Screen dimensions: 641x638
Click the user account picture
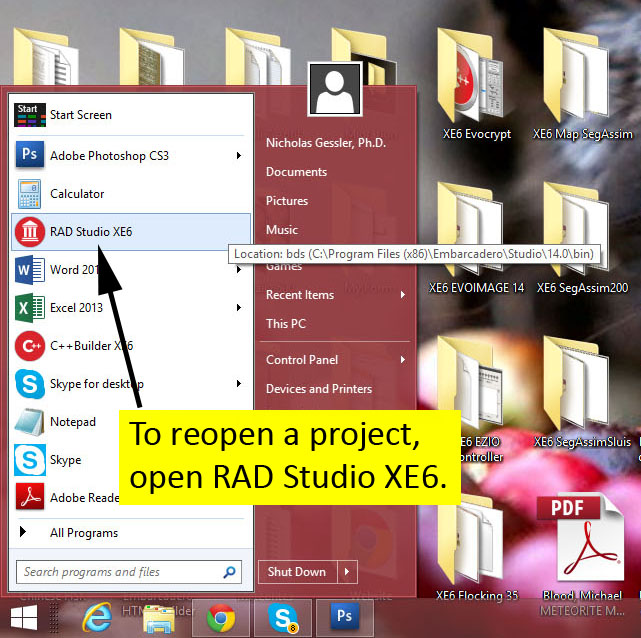335,89
